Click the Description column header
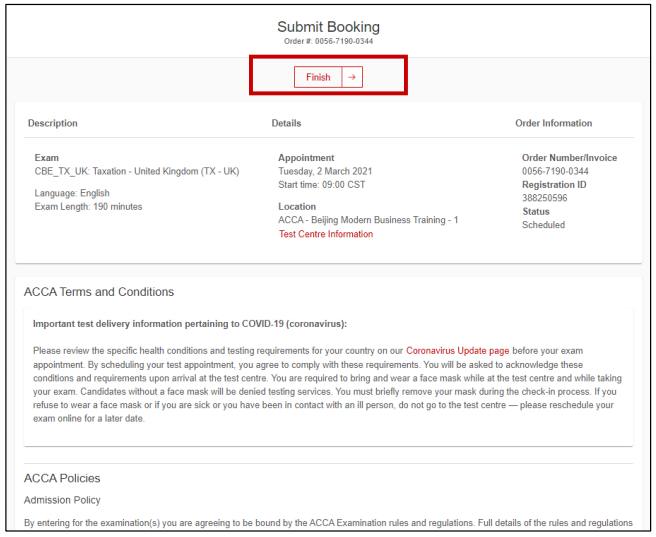Image resolution: width=656 pixels, height=537 pixels. [x=52, y=123]
